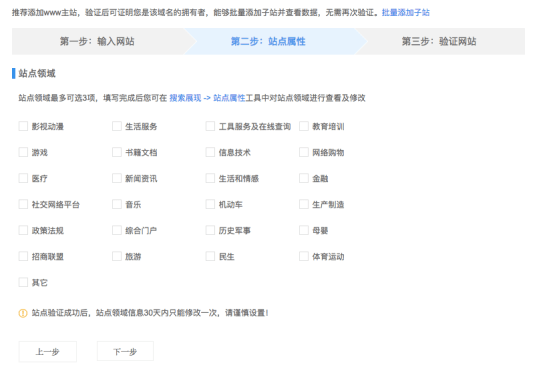Click the 站点验证成功后 warning text
The height and width of the screenshot is (377, 545).
(150, 313)
